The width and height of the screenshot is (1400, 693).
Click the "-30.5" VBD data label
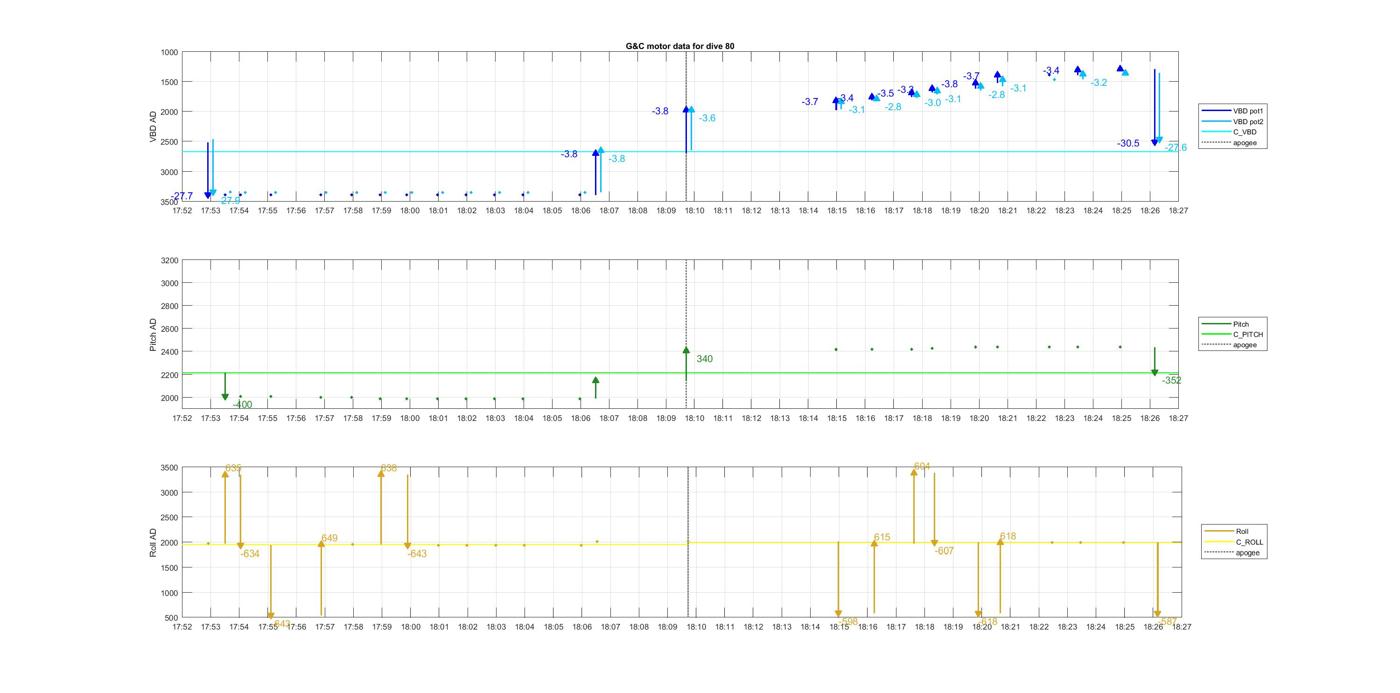(1128, 144)
